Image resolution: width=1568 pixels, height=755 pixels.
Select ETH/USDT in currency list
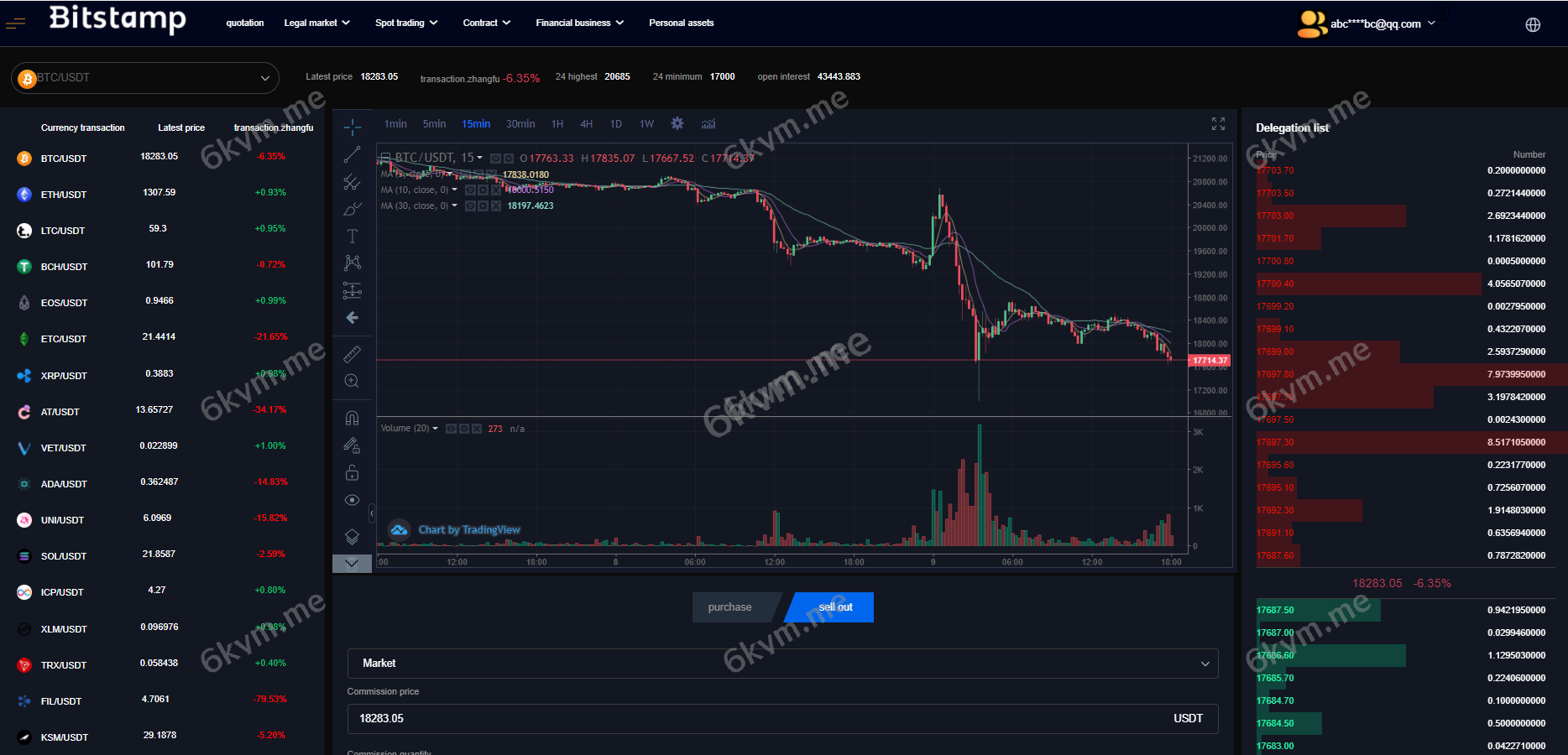tap(64, 195)
